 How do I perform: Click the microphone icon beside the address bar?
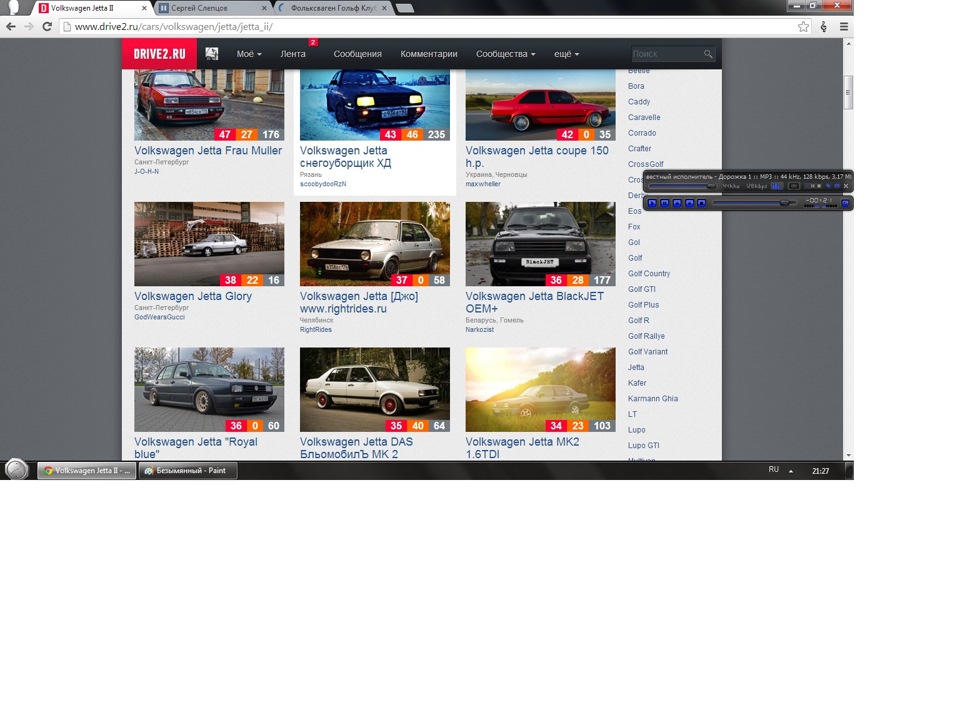click(823, 26)
